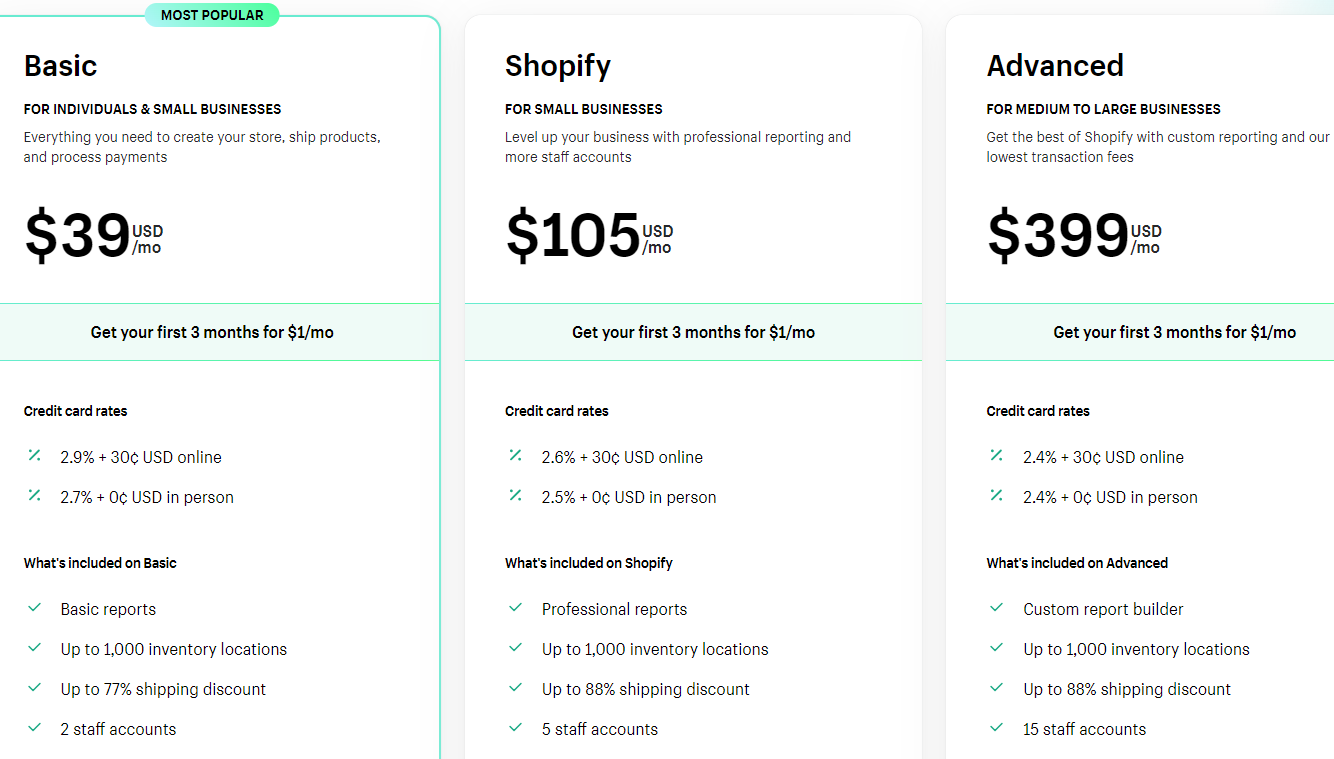Select the Basic plan heading

[x=61, y=66]
